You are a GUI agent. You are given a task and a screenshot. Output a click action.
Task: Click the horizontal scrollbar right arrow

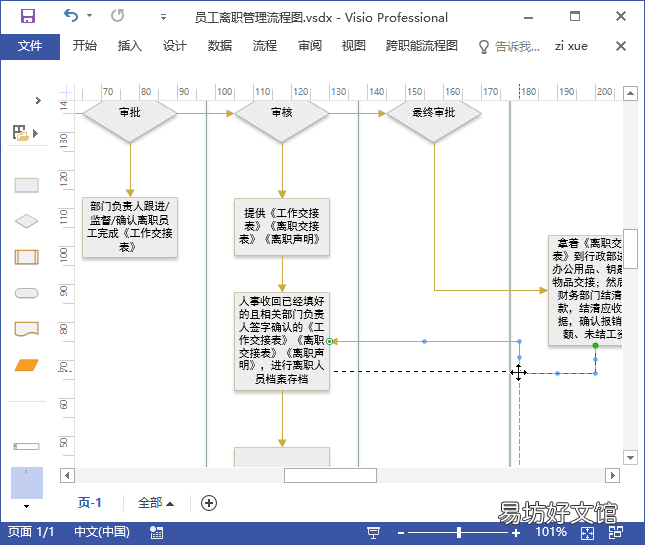click(x=612, y=475)
